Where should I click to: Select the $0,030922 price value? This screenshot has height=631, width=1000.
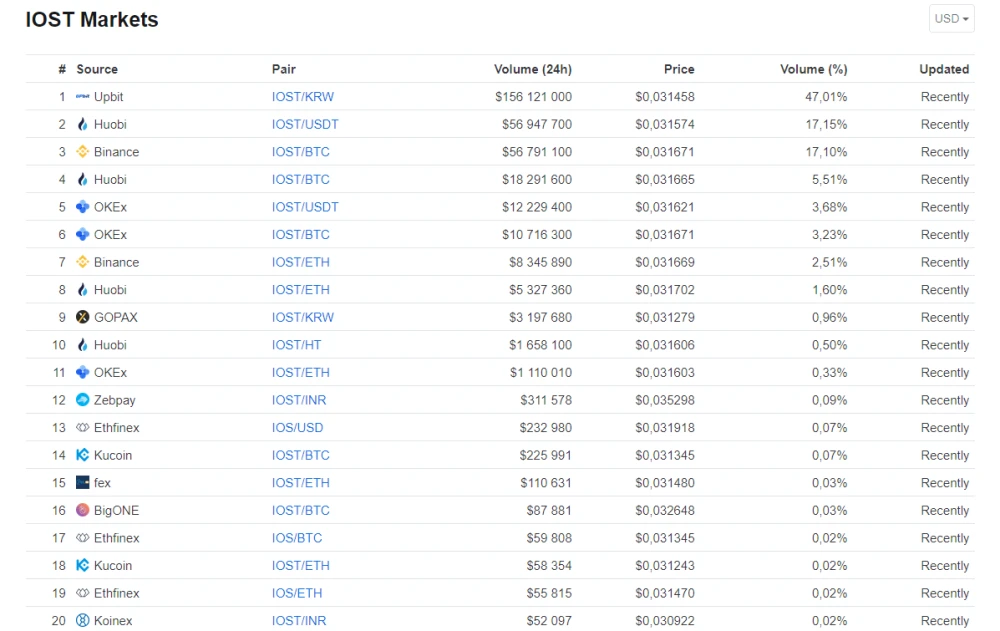click(665, 621)
